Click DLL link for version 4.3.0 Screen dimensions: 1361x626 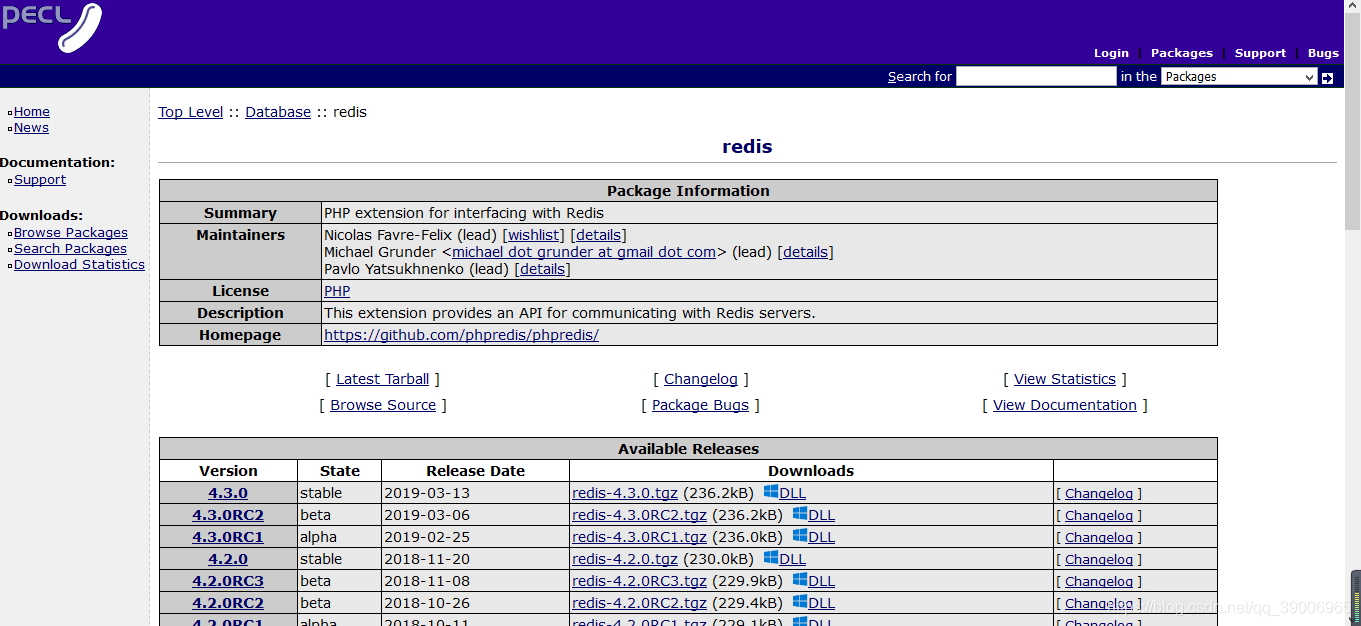point(792,493)
